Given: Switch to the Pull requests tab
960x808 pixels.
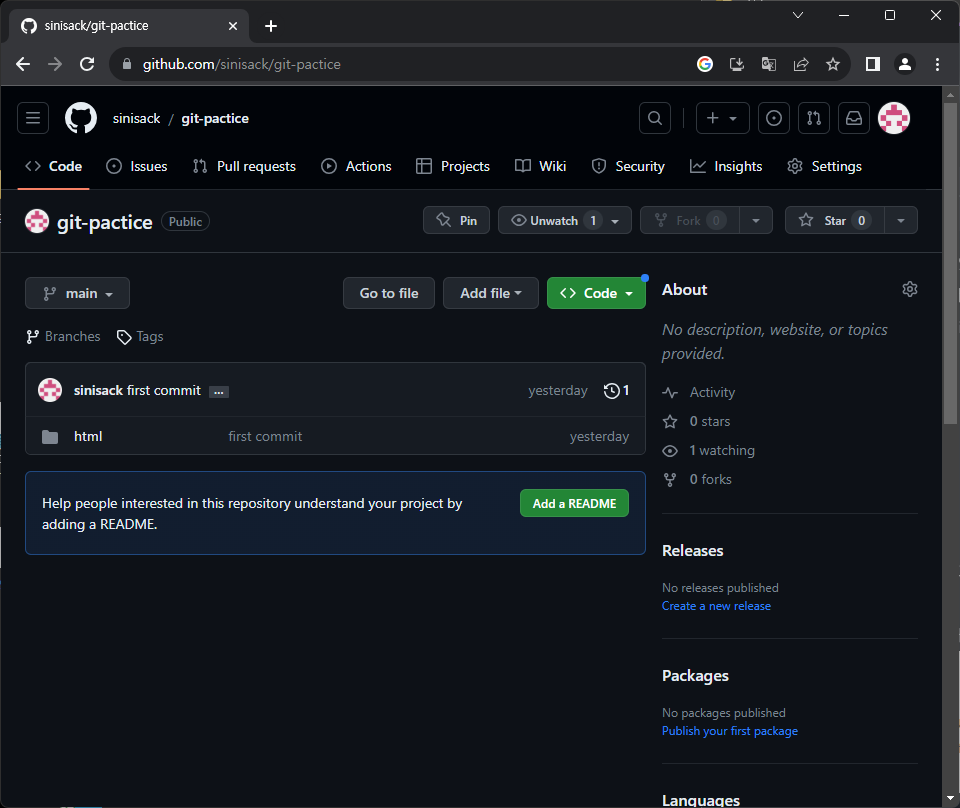Looking at the screenshot, I should 244,166.
